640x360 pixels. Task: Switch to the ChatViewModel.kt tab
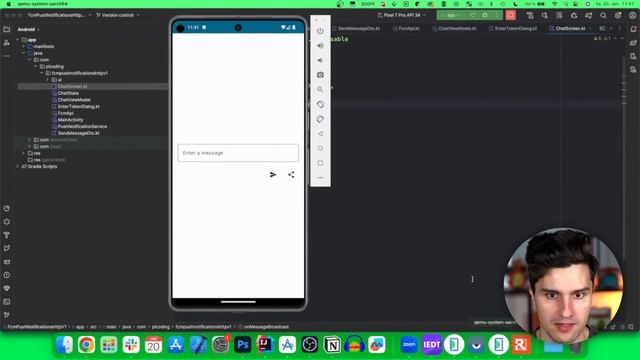454,29
